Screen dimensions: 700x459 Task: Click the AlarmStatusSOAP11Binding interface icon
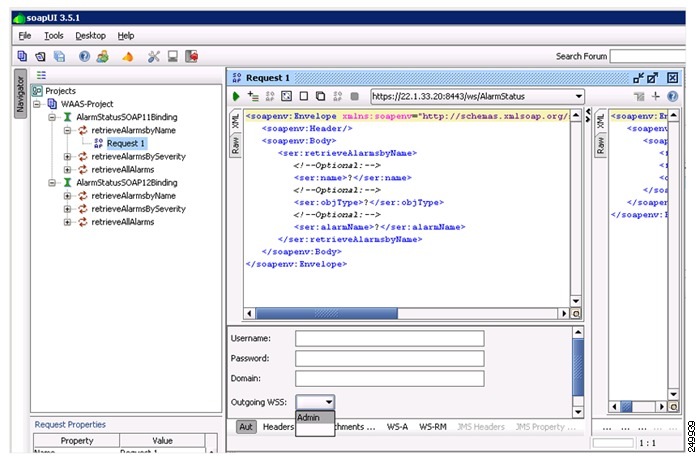pos(67,117)
